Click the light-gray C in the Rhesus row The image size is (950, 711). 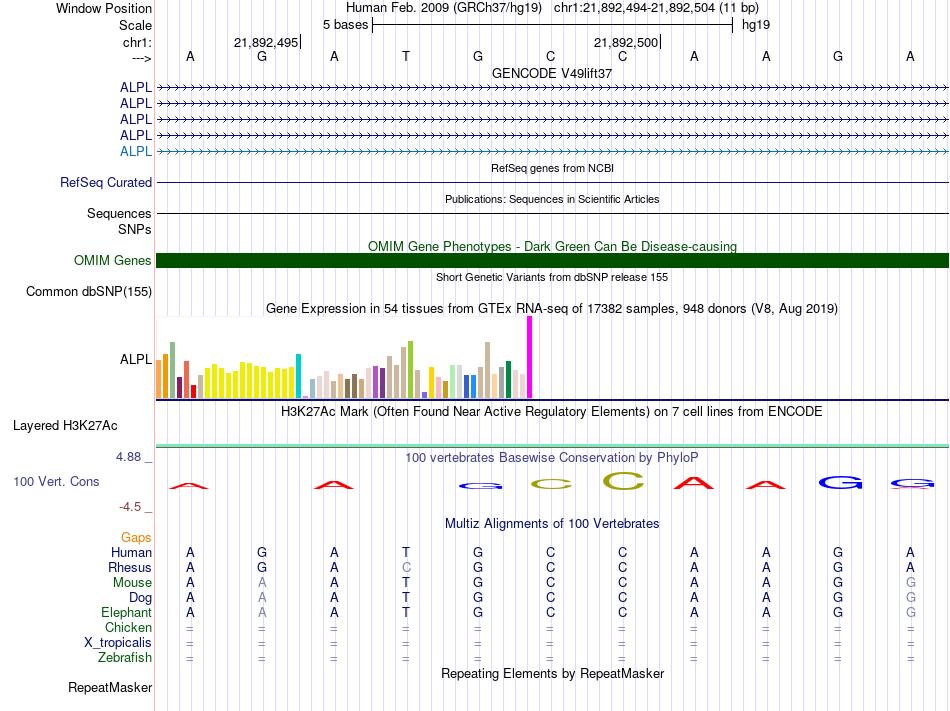point(406,567)
